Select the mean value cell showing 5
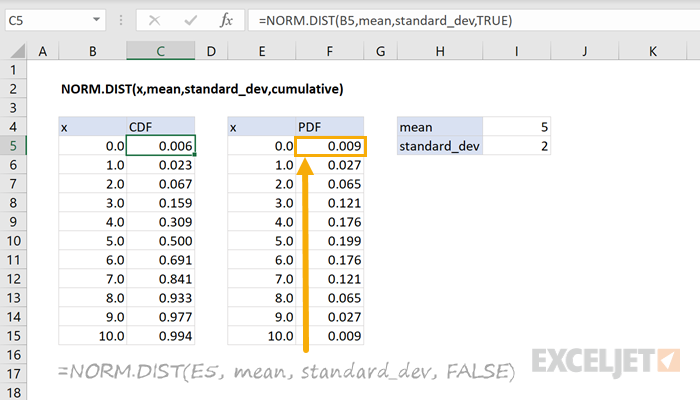The height and width of the screenshot is (400, 700). [x=517, y=127]
